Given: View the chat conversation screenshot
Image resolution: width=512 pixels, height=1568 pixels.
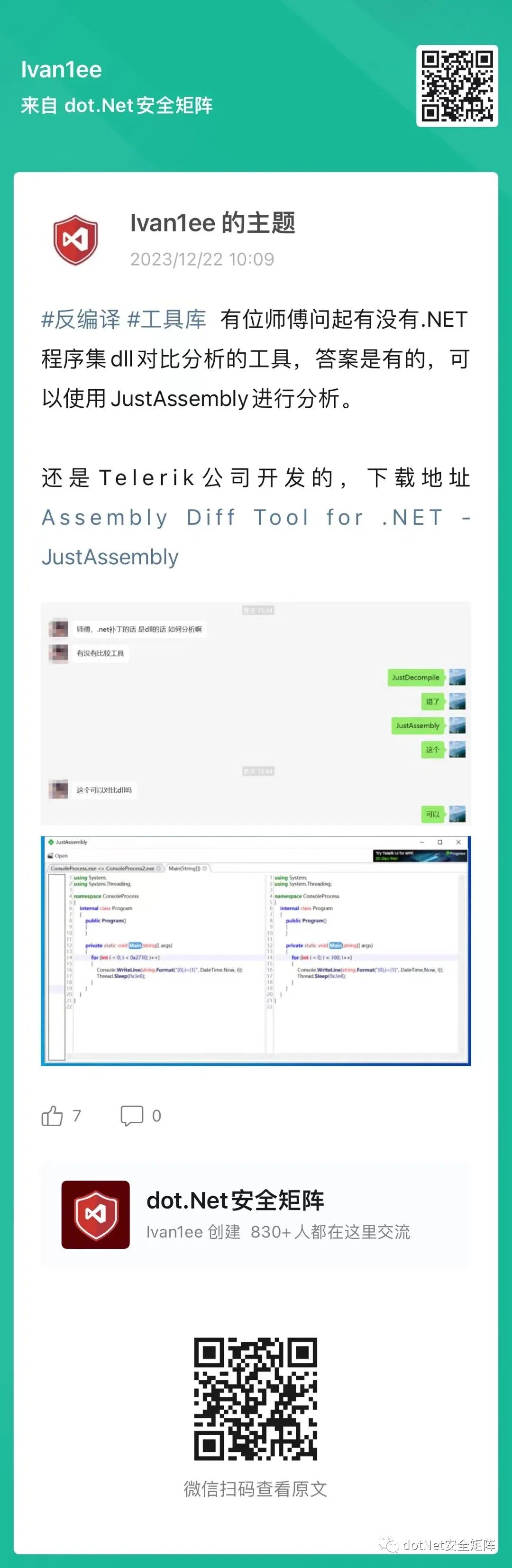Looking at the screenshot, I should click(256, 714).
